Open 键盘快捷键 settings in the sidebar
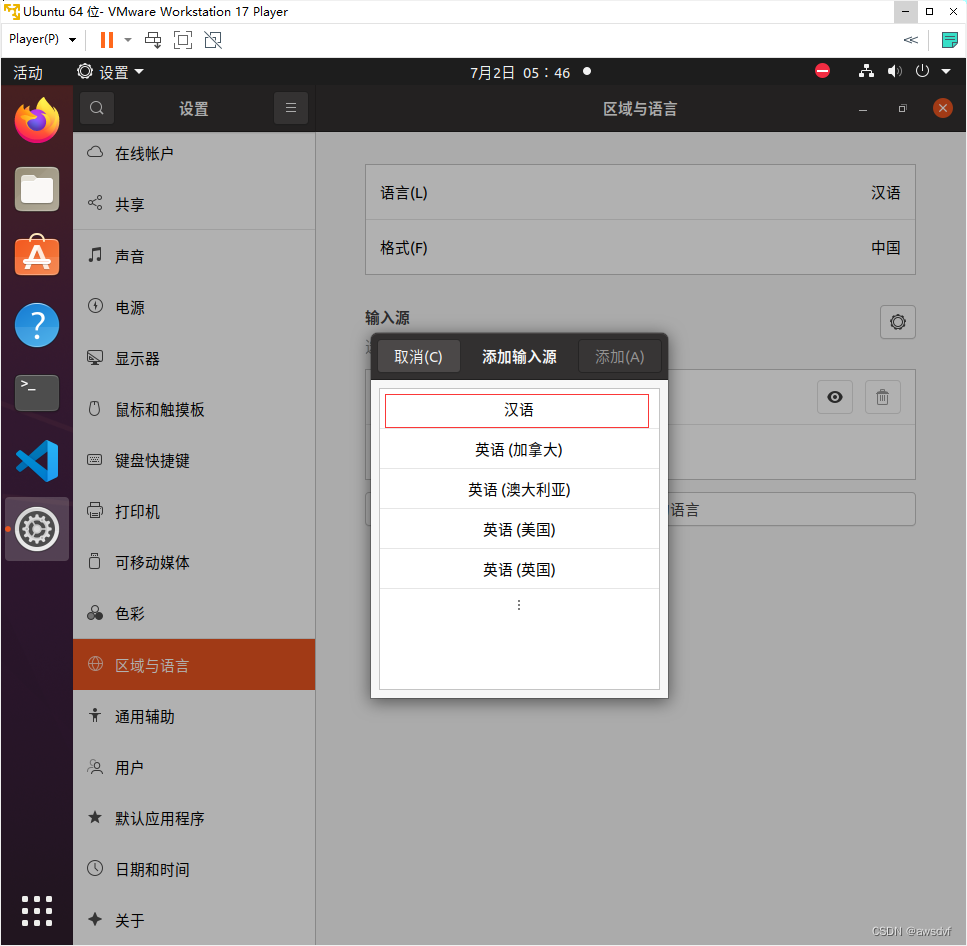 (x=194, y=461)
